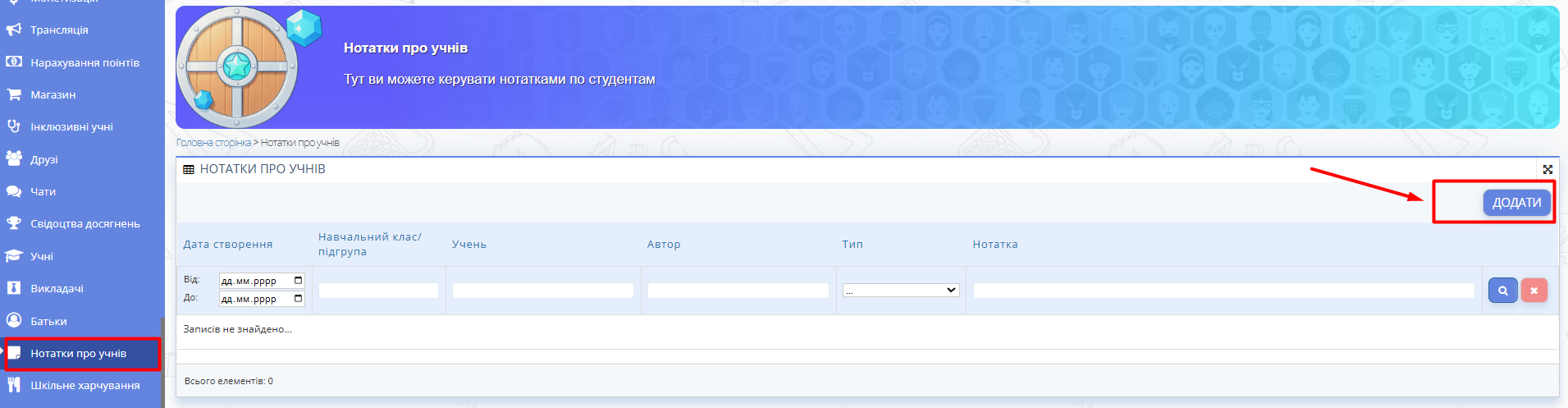Open calendar picker in the 'Від' date field

tap(298, 281)
